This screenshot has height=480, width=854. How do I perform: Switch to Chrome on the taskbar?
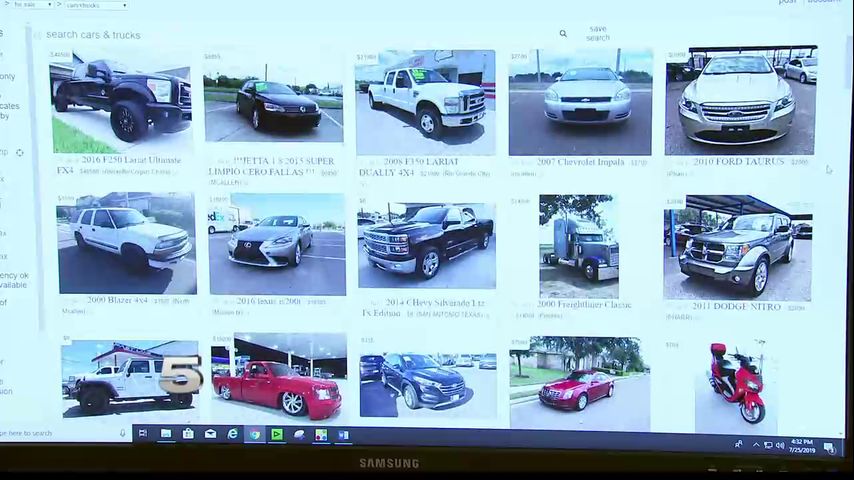[x=255, y=435]
